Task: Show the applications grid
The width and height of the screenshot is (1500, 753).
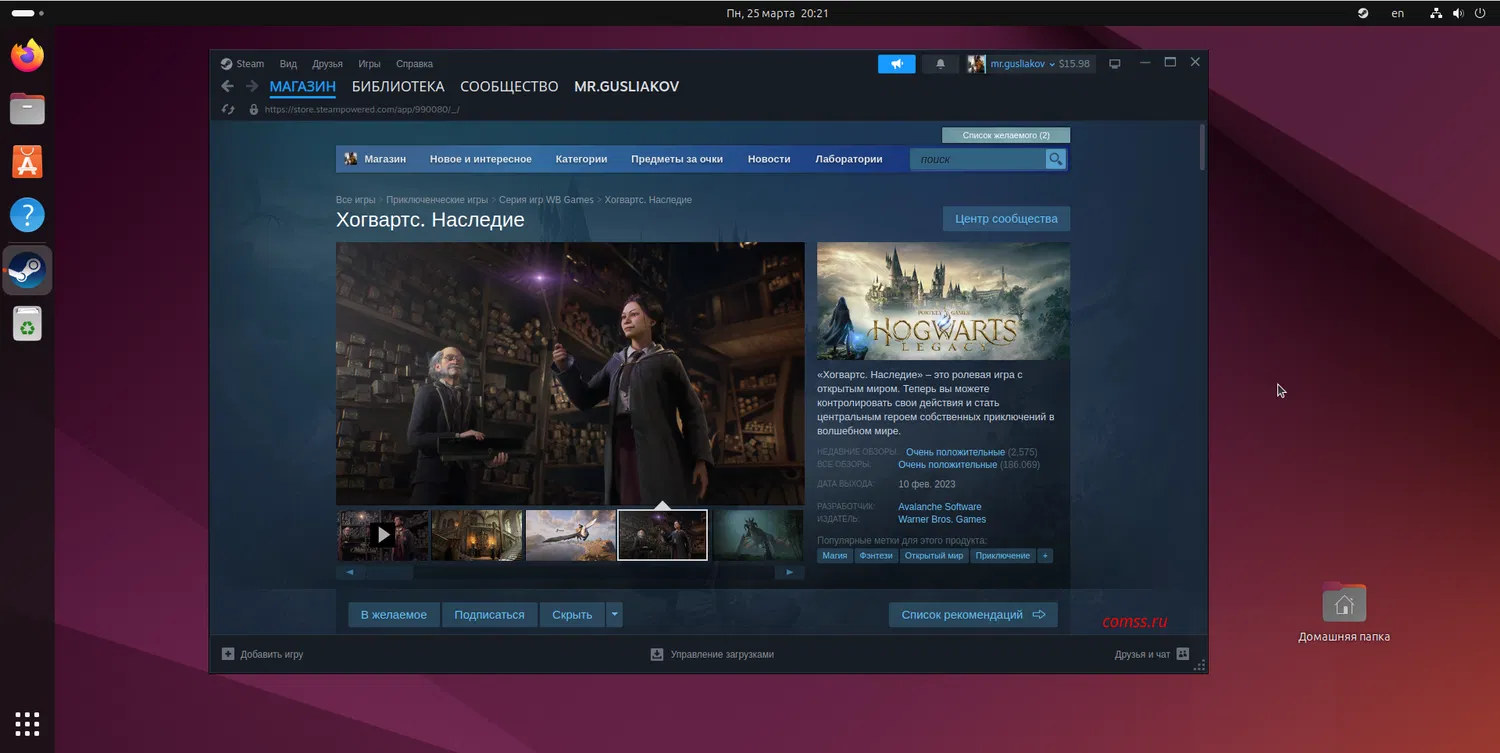Action: pyautogui.click(x=28, y=723)
